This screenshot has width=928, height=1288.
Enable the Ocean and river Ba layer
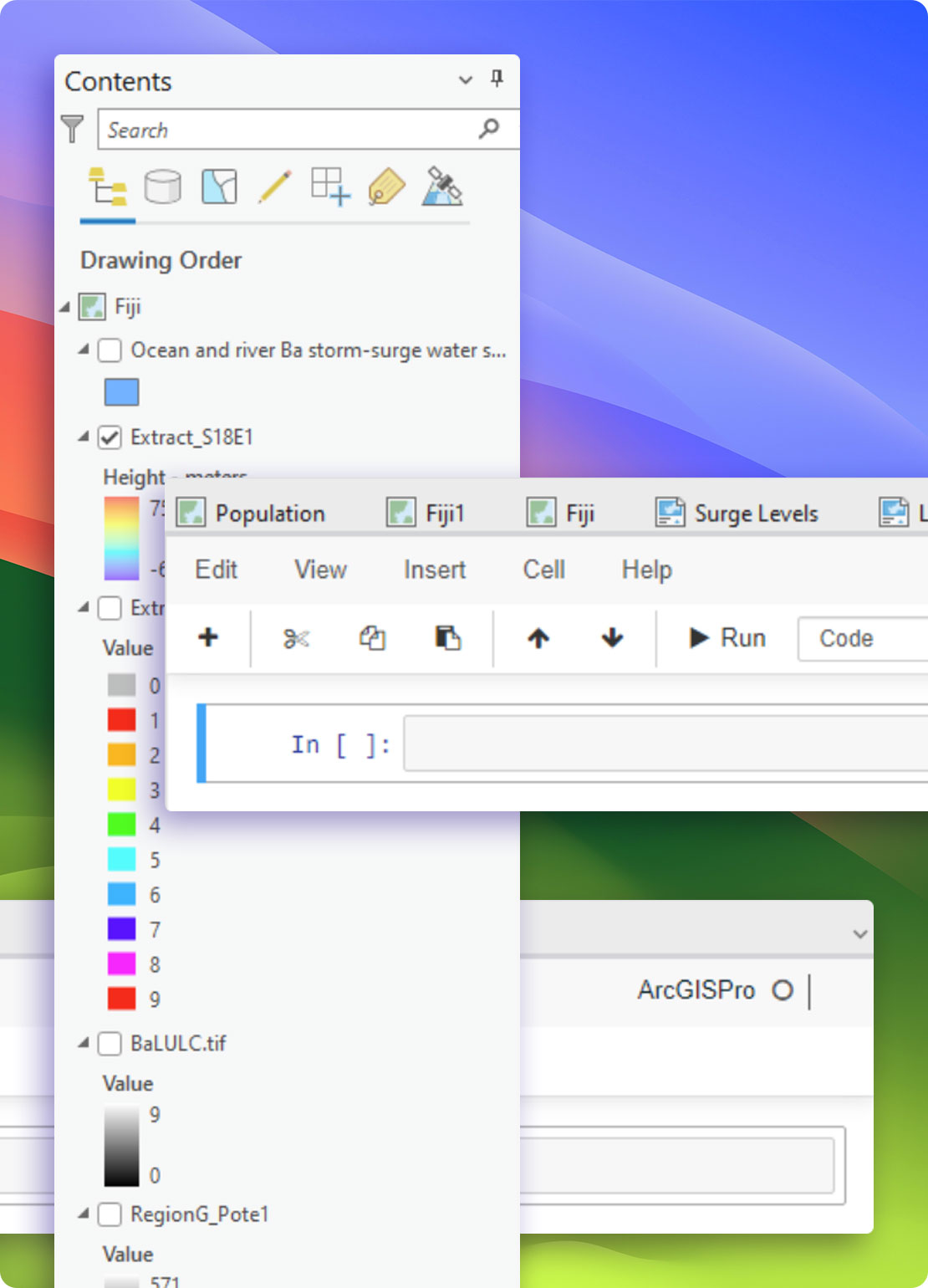[x=110, y=350]
